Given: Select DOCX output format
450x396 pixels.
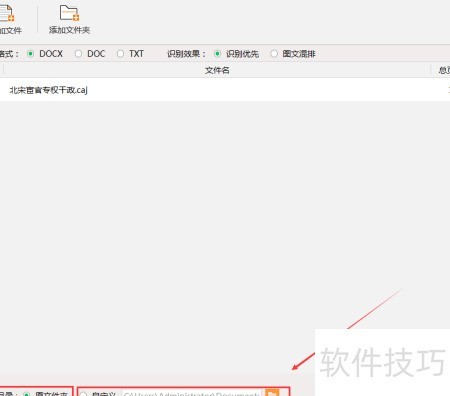Looking at the screenshot, I should pyautogui.click(x=30, y=54).
